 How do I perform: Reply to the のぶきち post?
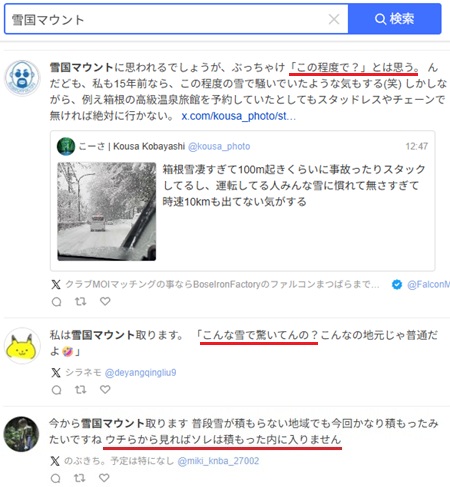pyautogui.click(x=56, y=478)
